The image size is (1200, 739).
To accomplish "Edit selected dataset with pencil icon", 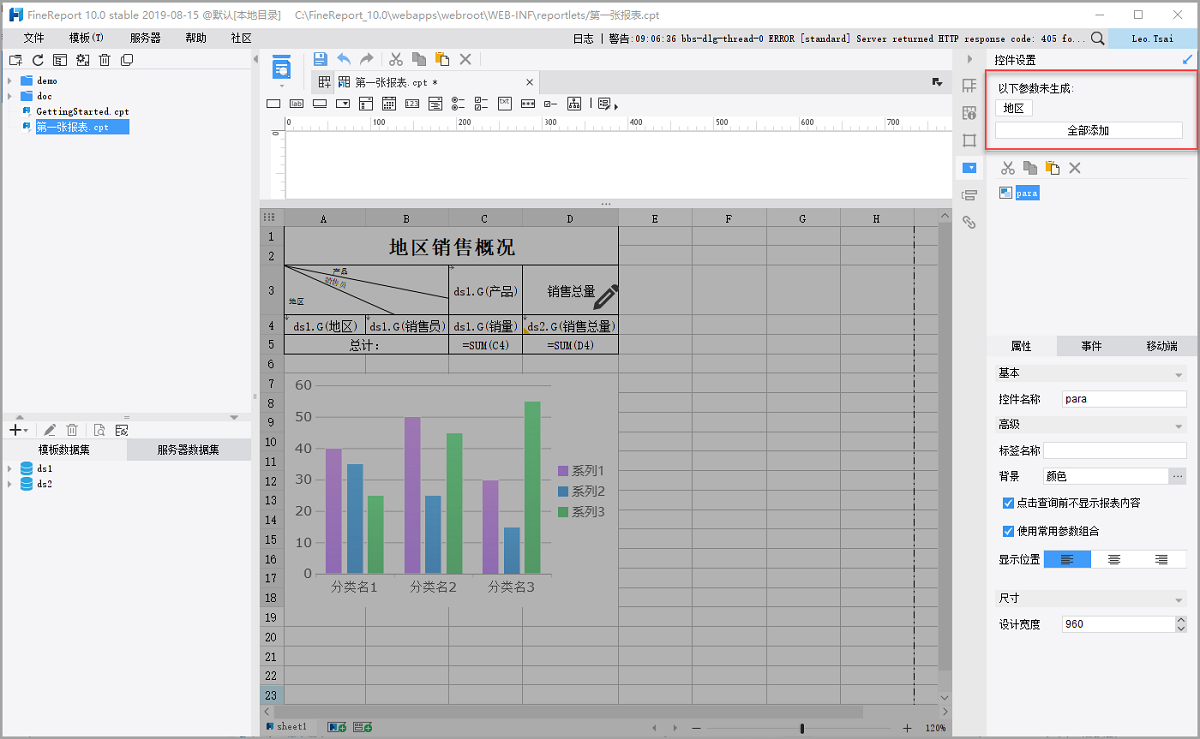I will (50, 430).
